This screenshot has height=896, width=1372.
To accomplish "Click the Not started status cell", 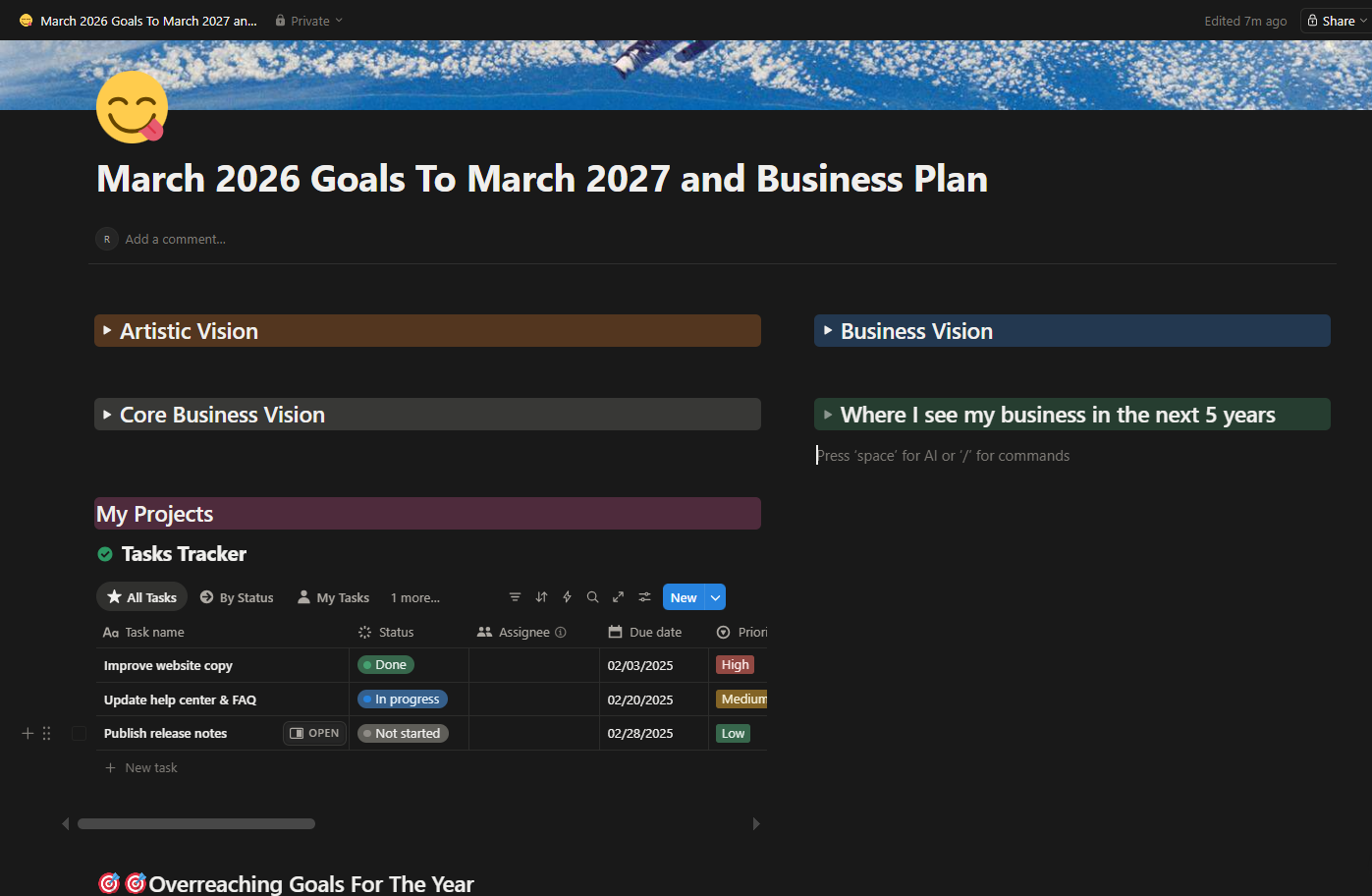I will [x=403, y=733].
